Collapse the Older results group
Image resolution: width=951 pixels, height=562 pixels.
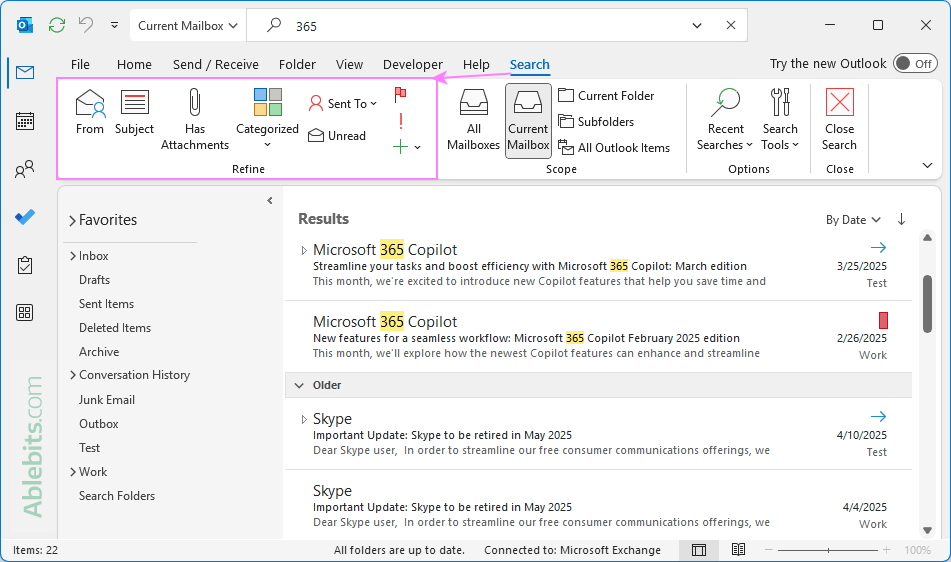299,385
